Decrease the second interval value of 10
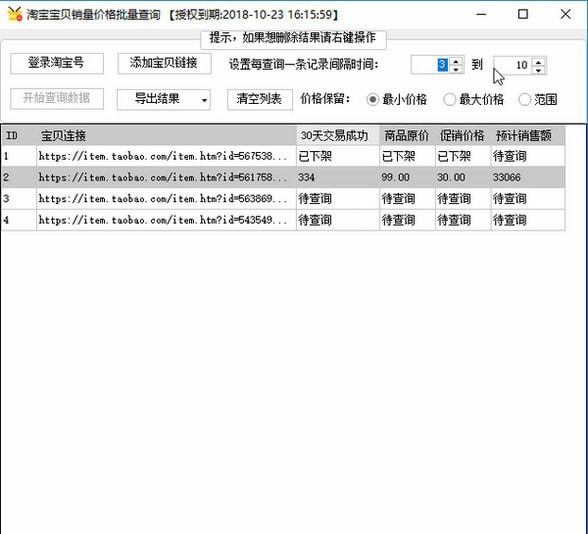 pyautogui.click(x=538, y=70)
